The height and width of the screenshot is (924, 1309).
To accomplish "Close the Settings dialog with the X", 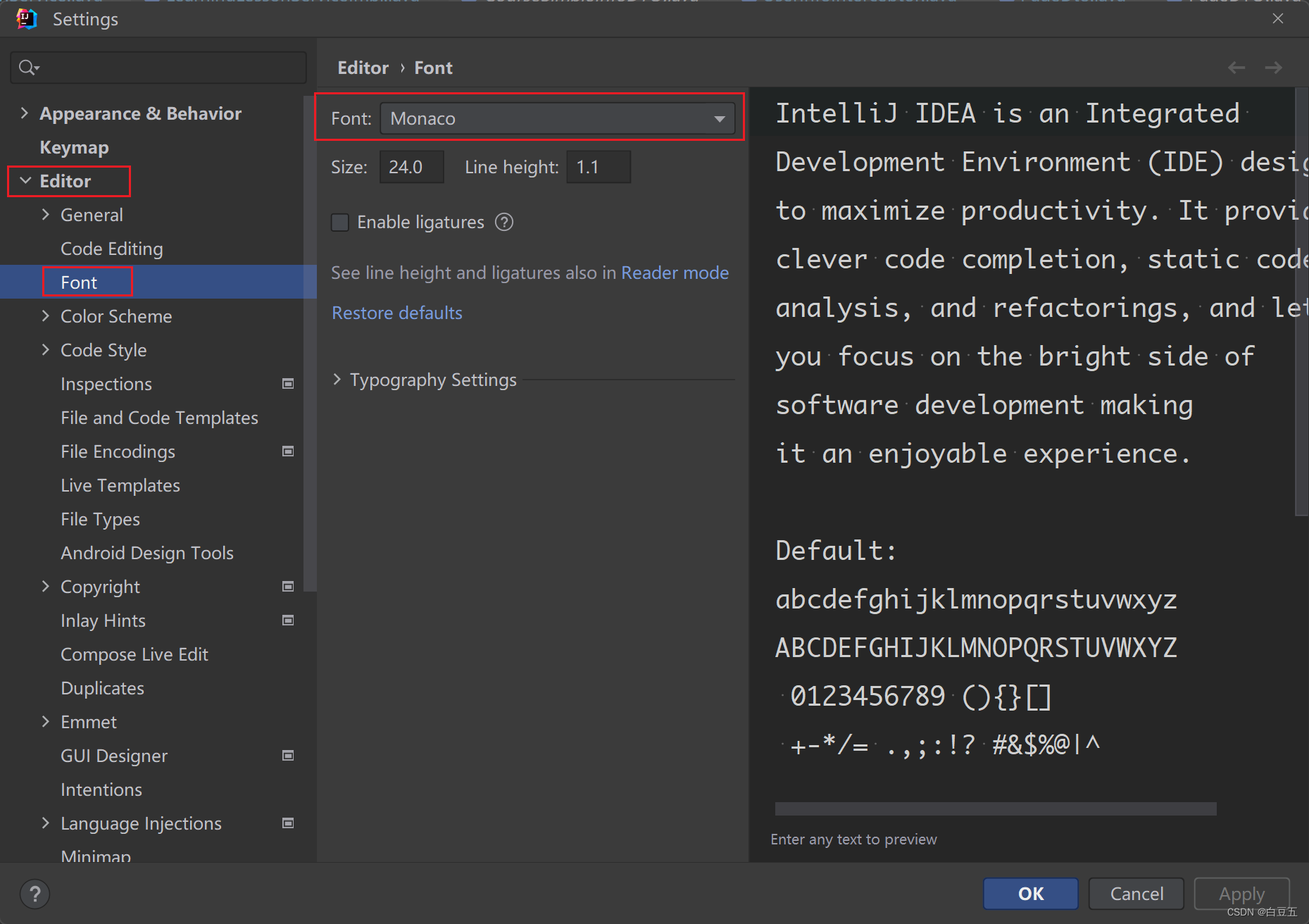I will pos(1278,19).
